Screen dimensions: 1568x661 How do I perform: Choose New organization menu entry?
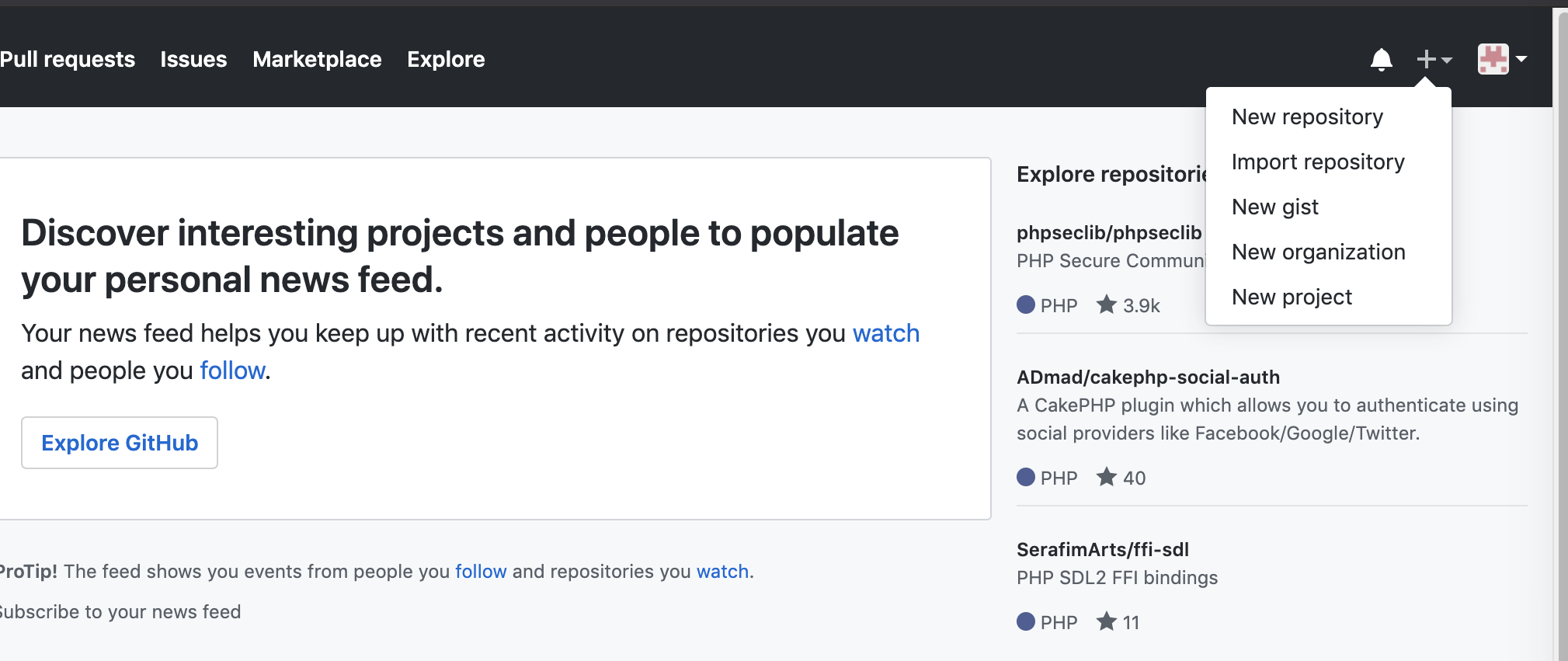coord(1328,252)
